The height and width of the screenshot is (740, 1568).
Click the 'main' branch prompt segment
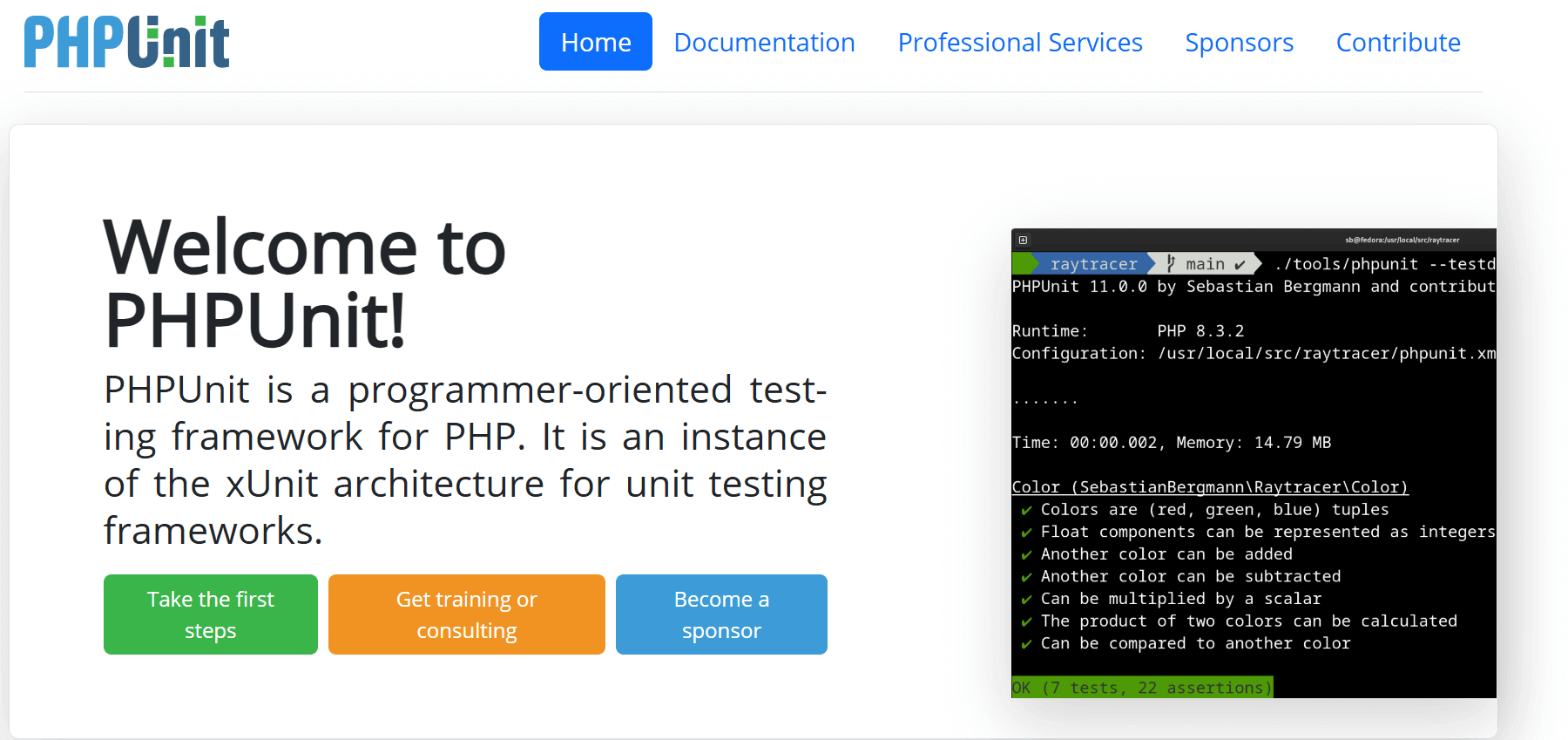pos(1206,263)
